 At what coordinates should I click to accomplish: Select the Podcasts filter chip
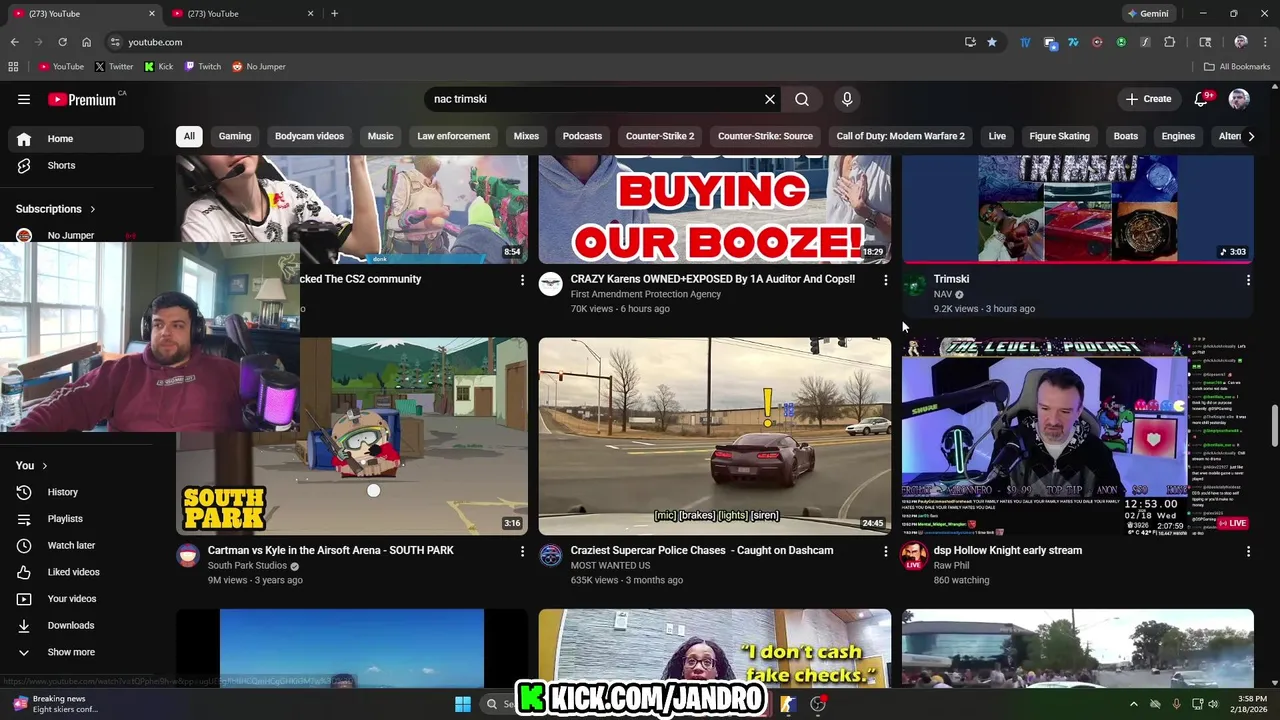[x=582, y=136]
